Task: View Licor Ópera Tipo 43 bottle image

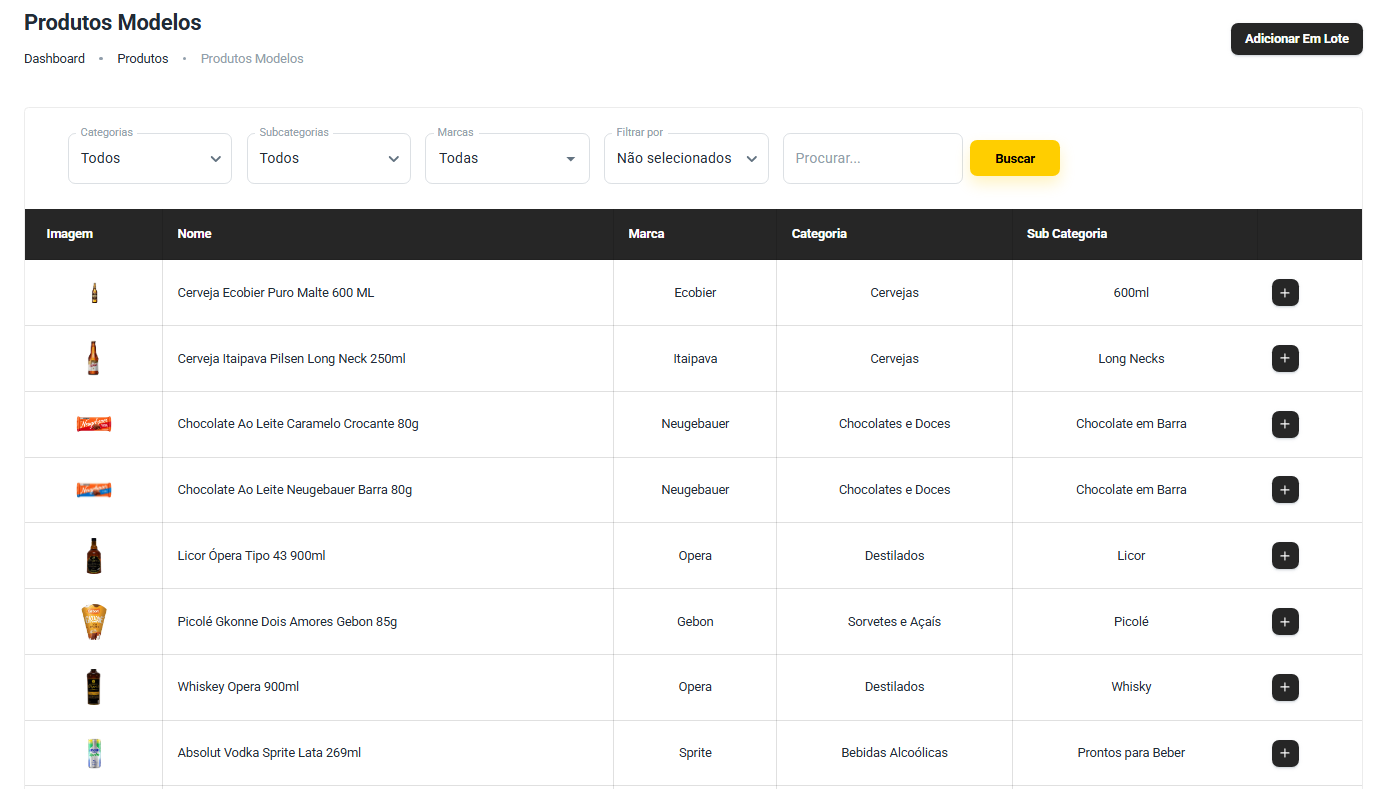Action: tap(94, 556)
